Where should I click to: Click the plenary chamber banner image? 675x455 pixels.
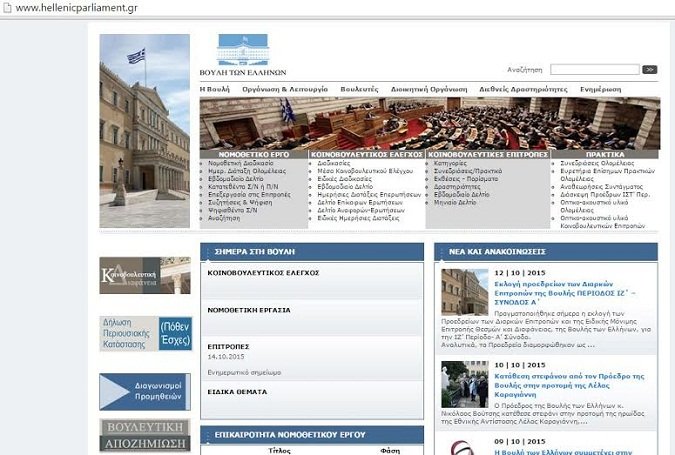click(x=430, y=124)
